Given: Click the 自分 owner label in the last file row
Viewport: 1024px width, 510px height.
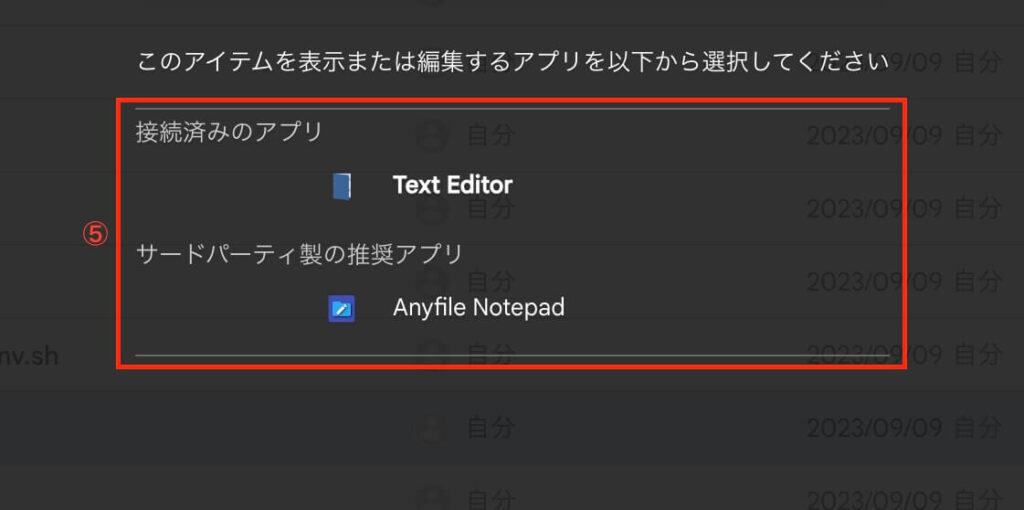Looking at the screenshot, I should [977, 497].
